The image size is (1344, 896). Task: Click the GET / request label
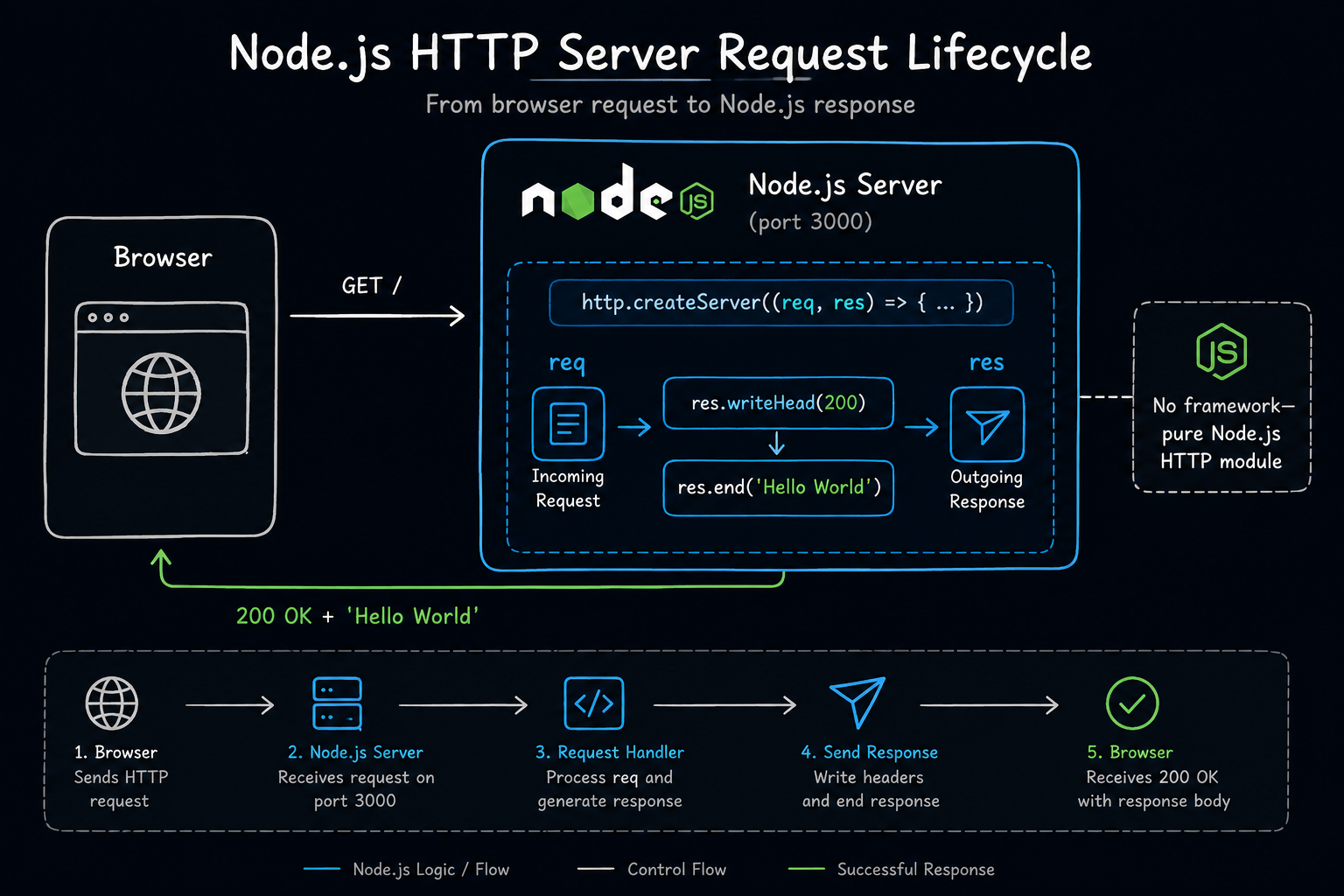tap(372, 286)
